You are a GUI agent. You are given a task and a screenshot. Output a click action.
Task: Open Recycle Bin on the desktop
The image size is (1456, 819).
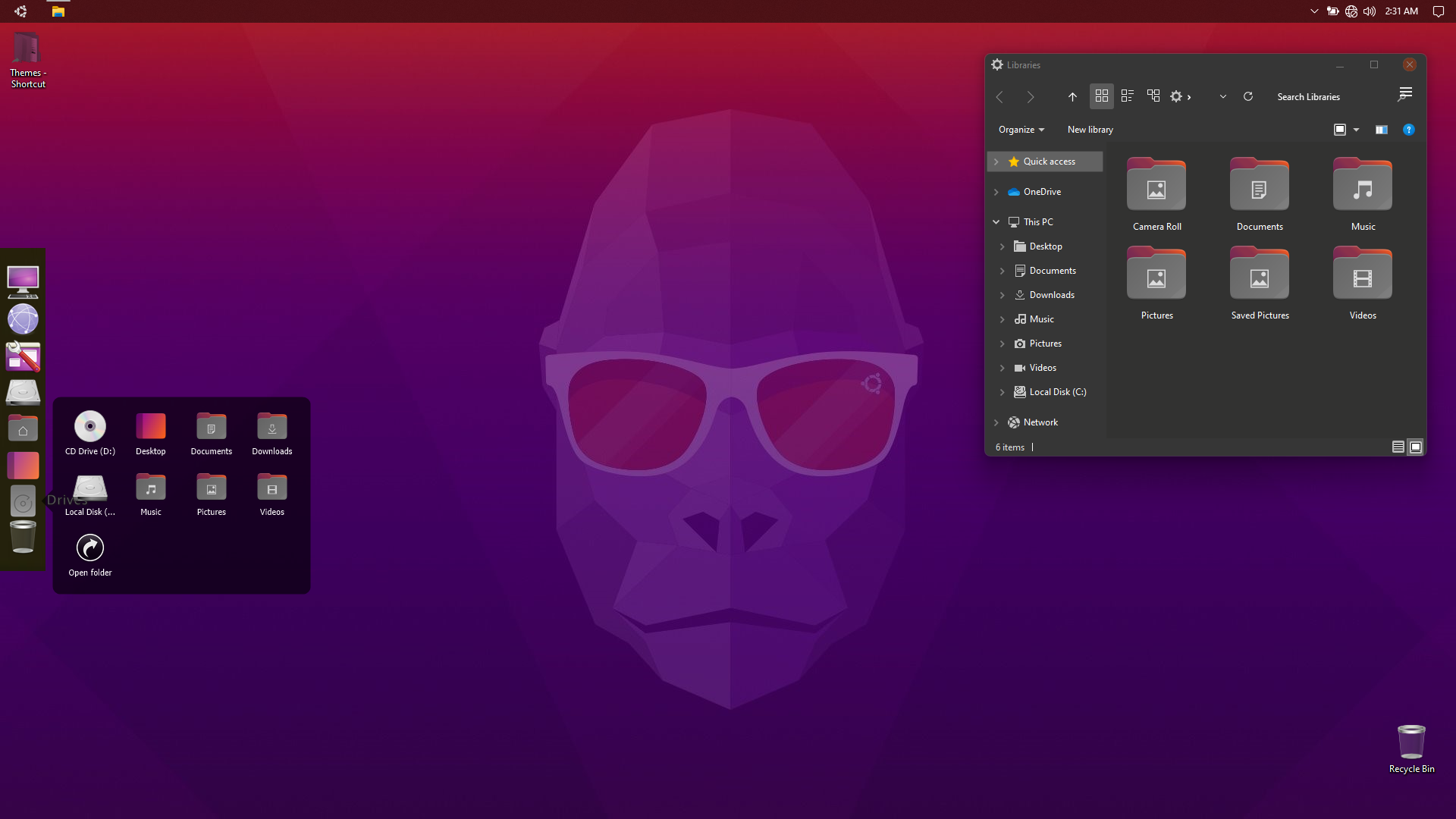pyautogui.click(x=1411, y=743)
